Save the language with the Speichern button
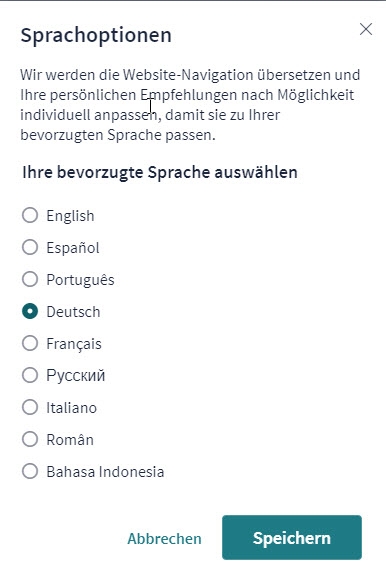The width and height of the screenshot is (386, 587). (292, 538)
